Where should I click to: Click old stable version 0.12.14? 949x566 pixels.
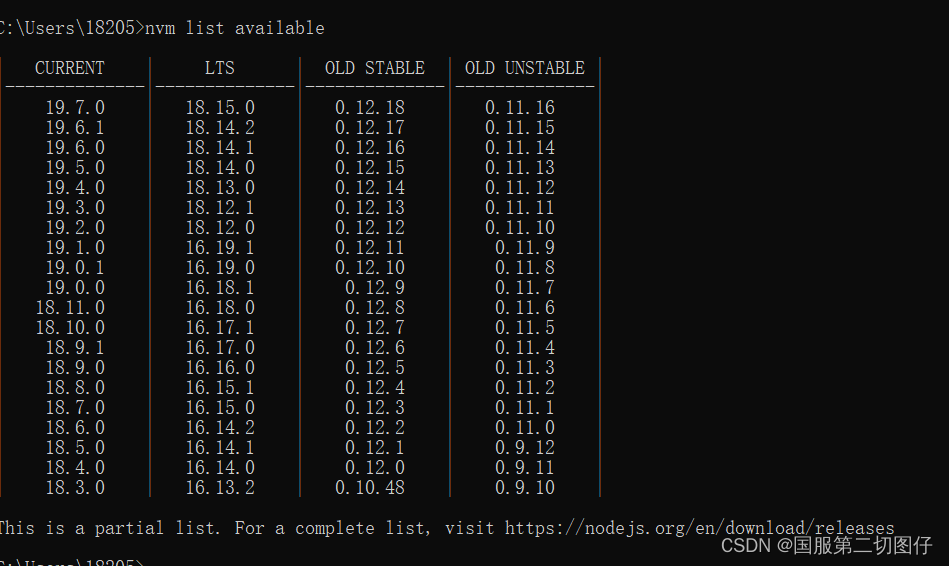point(370,188)
